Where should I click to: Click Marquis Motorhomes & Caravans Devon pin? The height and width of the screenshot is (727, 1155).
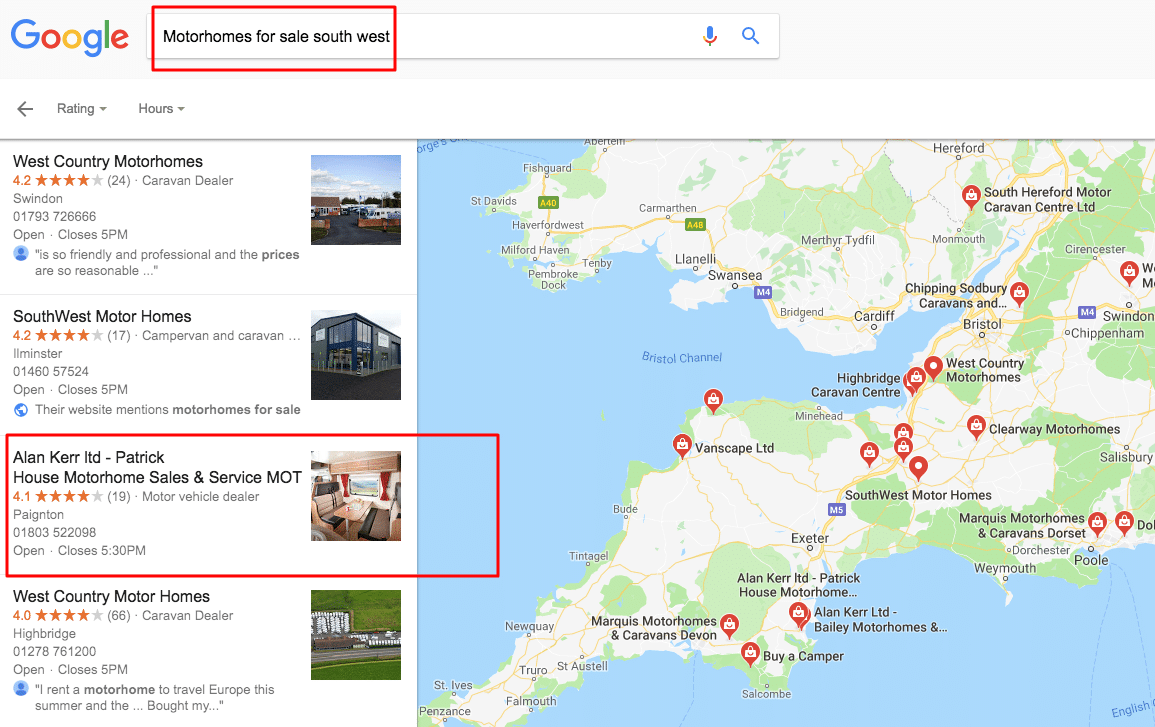[x=729, y=625]
